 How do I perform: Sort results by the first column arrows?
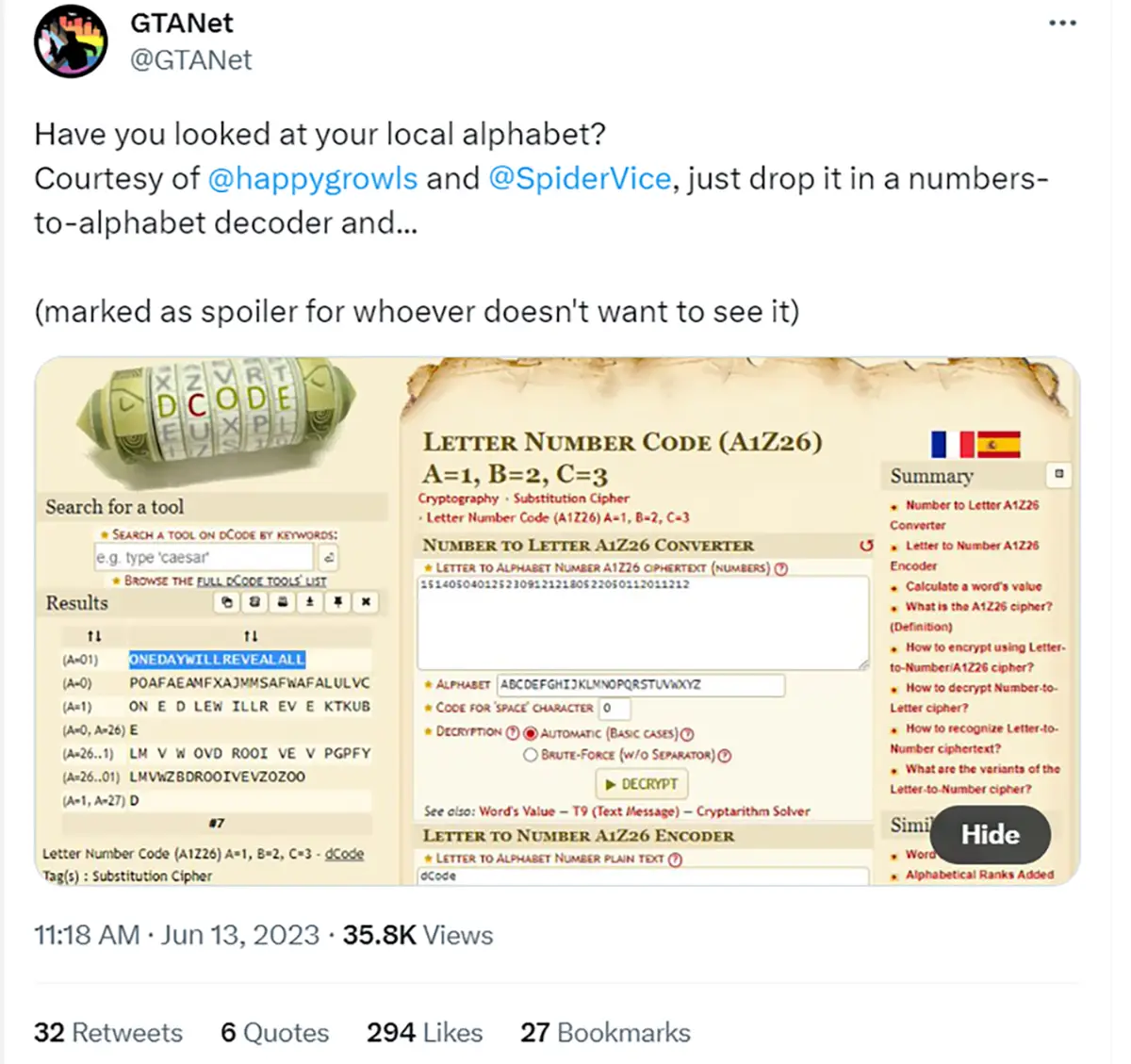coord(93,636)
